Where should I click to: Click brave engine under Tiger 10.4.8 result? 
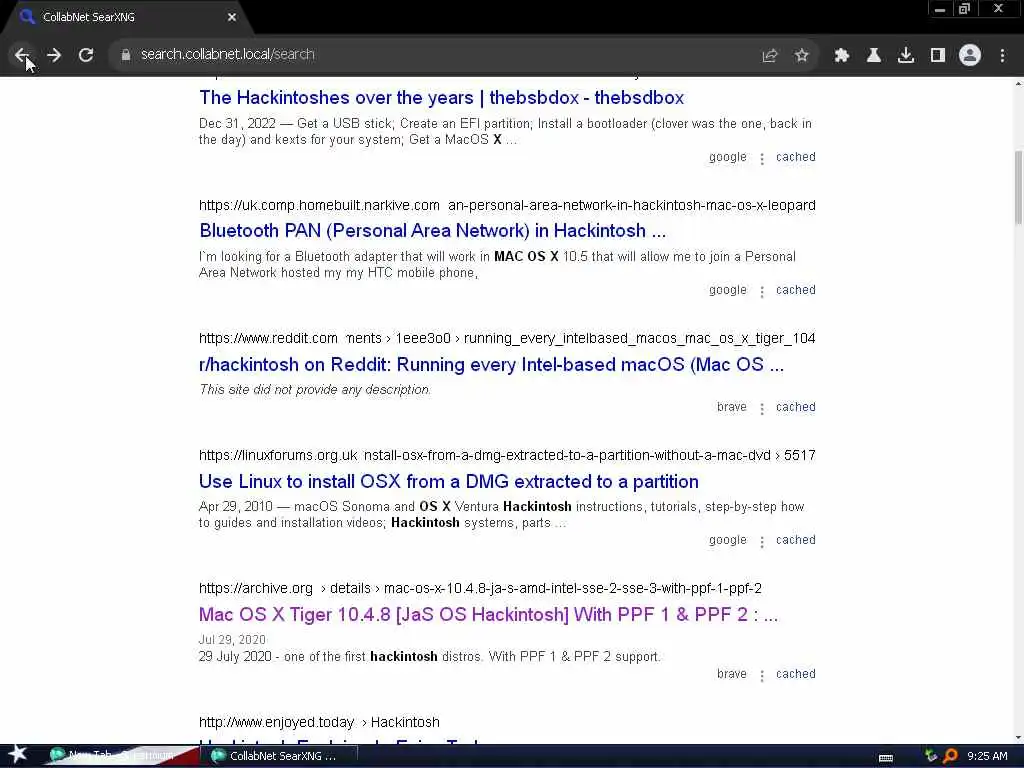click(x=731, y=674)
